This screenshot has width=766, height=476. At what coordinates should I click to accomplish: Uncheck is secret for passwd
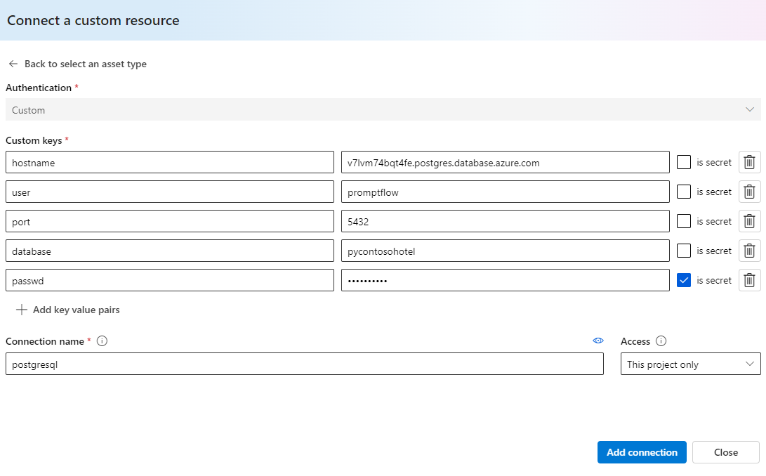pyautogui.click(x=683, y=281)
